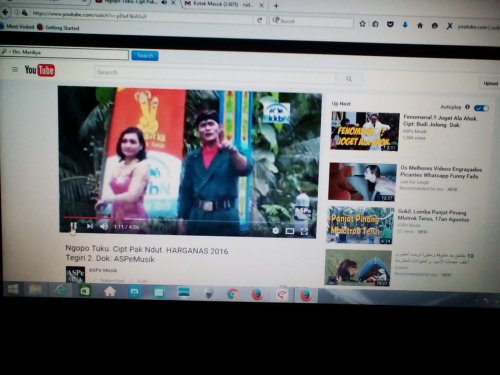This screenshot has width=500, height=375.
Task: Click the YouTube magnifier search button
Action: pyautogui.click(x=349, y=79)
